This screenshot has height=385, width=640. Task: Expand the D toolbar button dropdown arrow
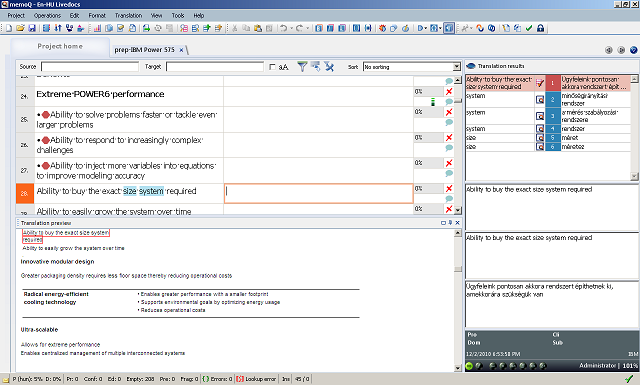point(426,28)
